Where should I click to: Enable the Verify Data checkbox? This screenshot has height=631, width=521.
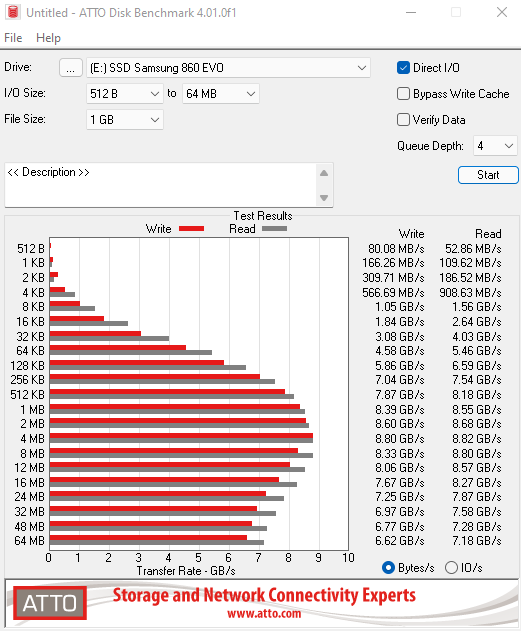pos(403,120)
